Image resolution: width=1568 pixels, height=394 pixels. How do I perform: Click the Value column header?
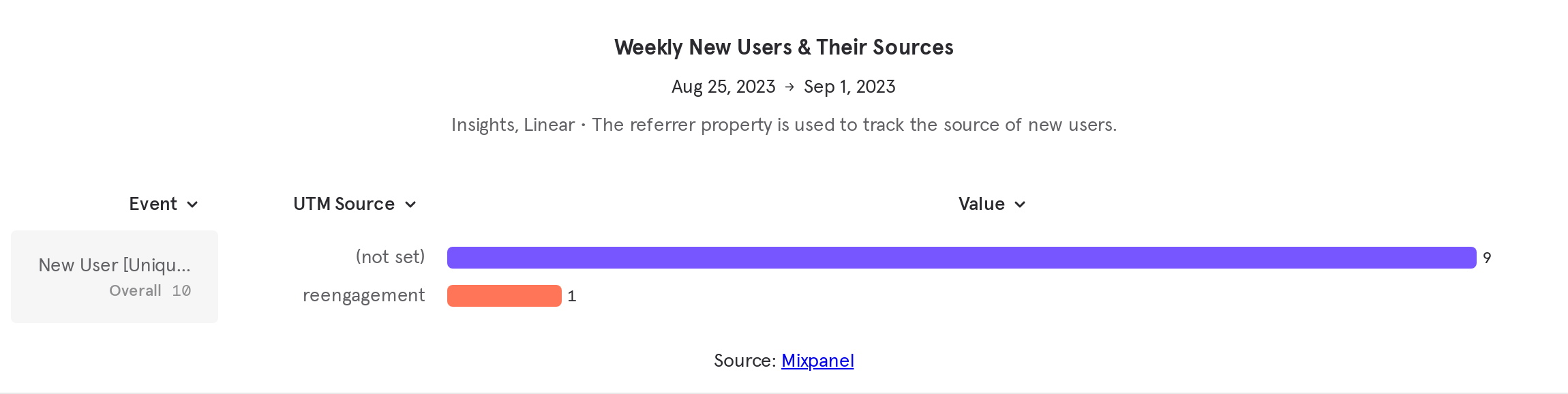pyautogui.click(x=980, y=204)
